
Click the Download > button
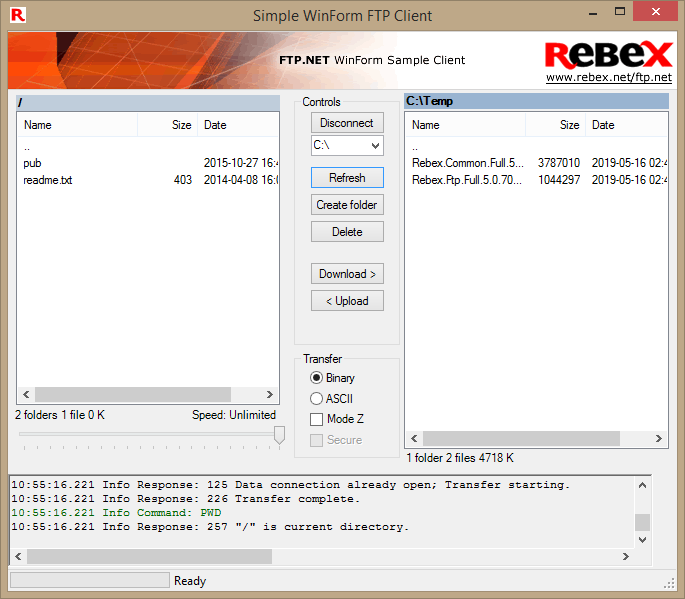[x=347, y=274]
